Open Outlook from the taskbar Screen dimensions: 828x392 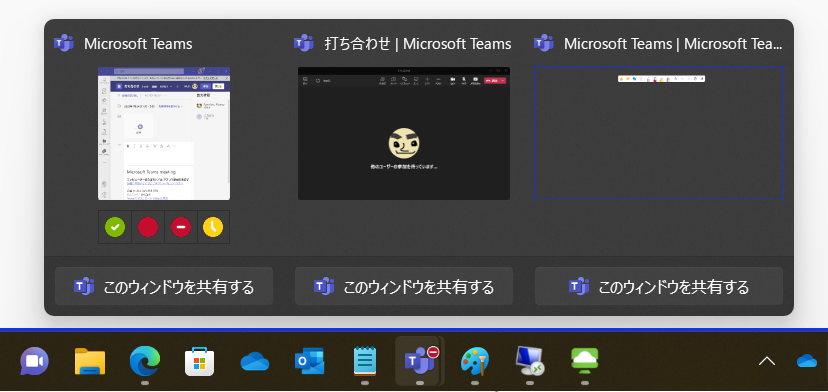[x=309, y=362]
